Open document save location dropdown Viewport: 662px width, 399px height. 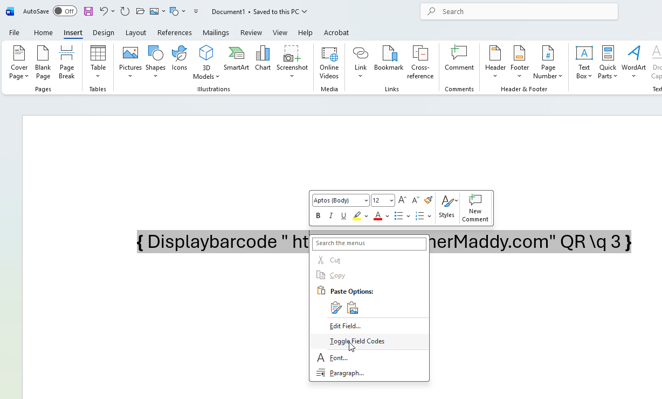coord(304,11)
